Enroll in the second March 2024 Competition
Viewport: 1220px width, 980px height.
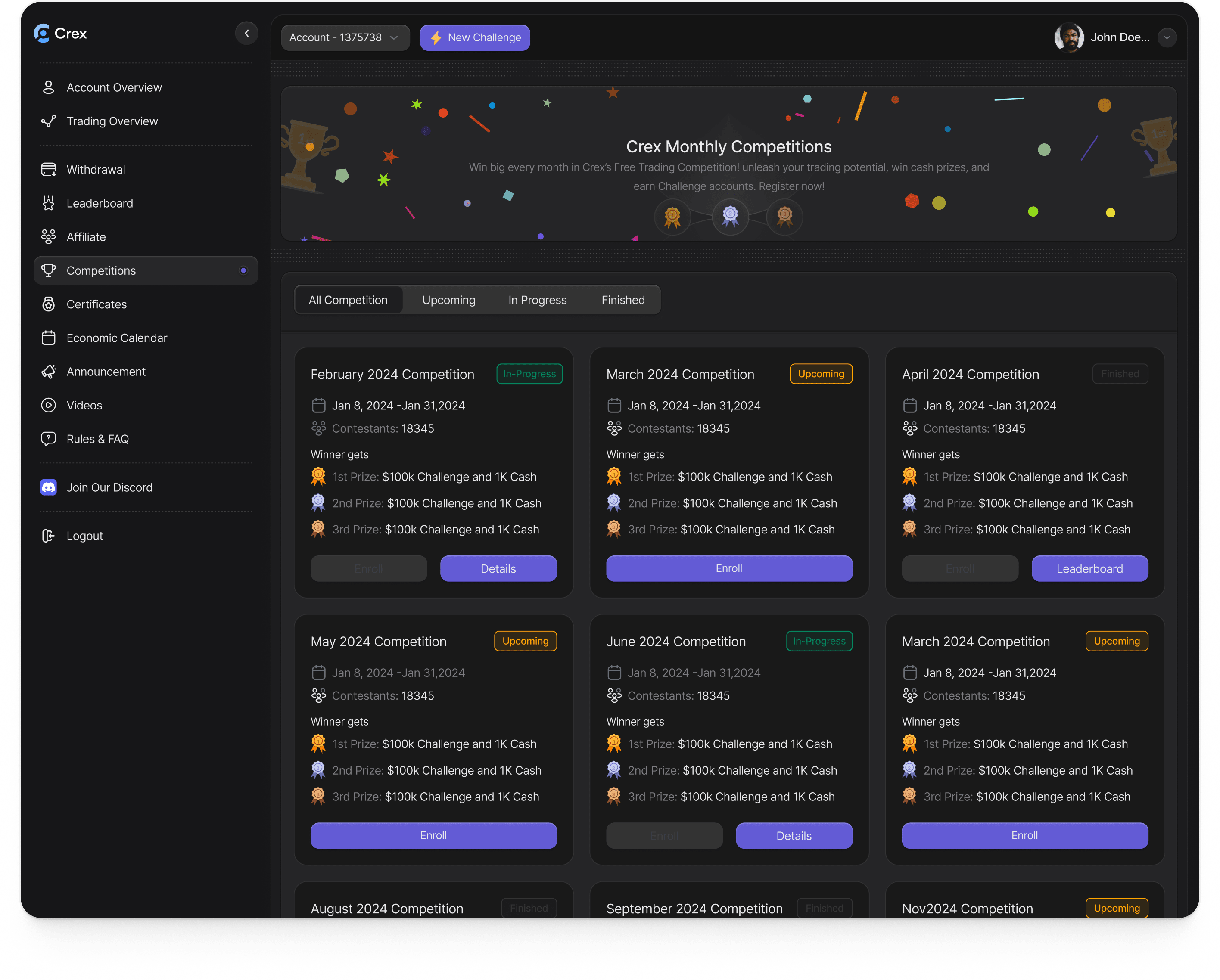point(1025,835)
